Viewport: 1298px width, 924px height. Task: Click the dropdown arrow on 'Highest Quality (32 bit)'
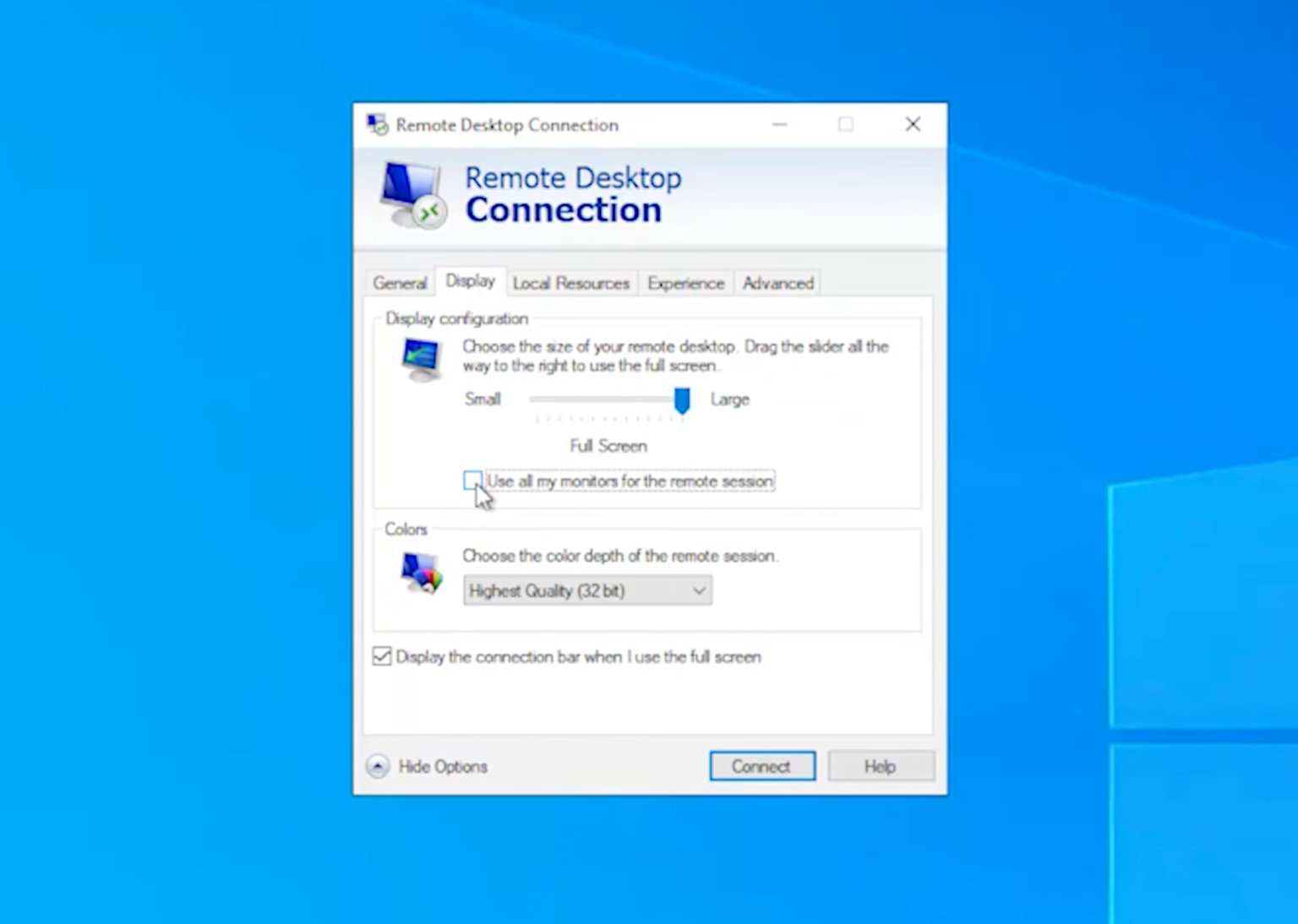pos(699,590)
